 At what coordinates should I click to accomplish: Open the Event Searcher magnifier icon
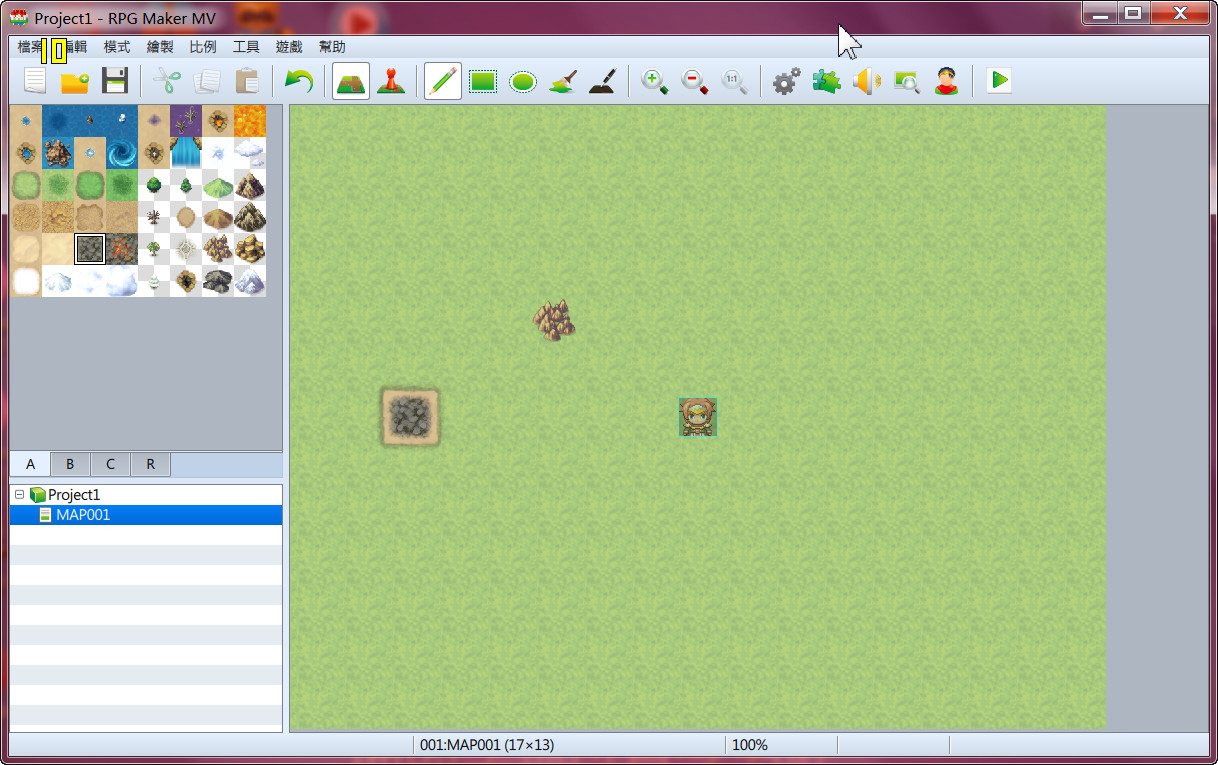click(x=907, y=81)
